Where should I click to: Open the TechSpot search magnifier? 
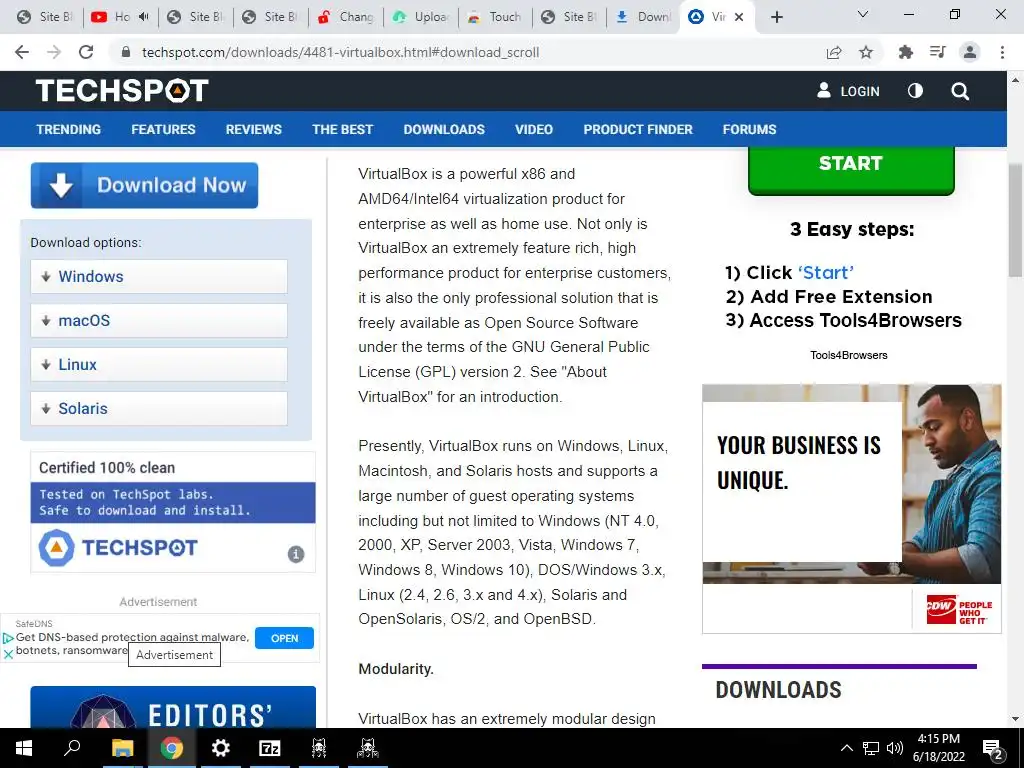click(x=959, y=91)
